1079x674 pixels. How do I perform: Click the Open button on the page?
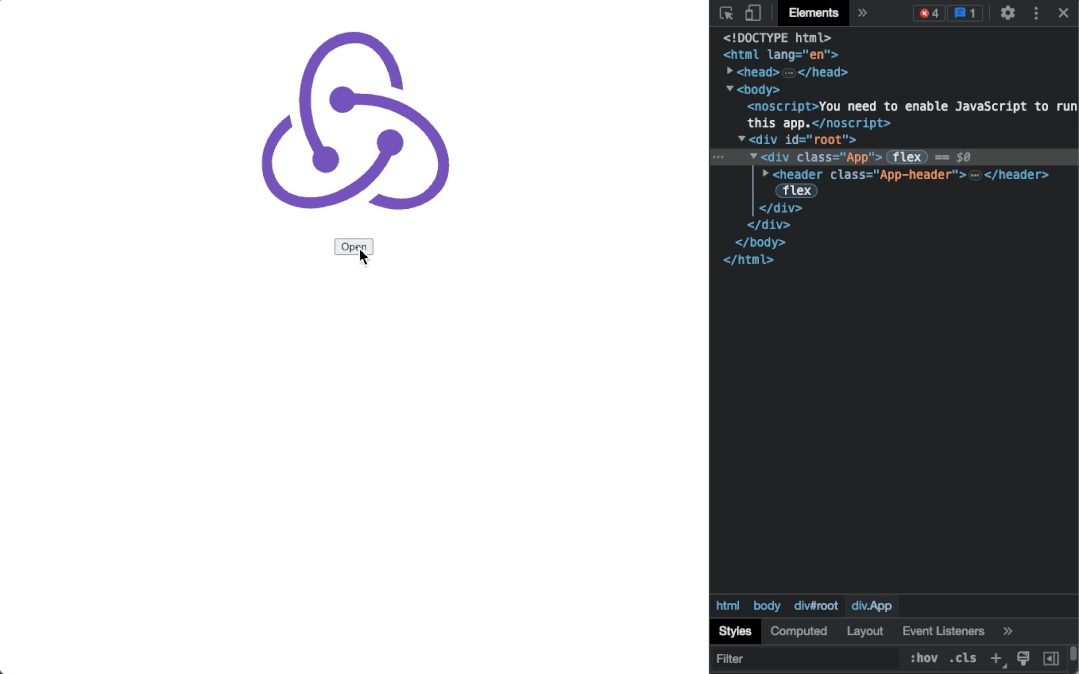click(x=354, y=246)
